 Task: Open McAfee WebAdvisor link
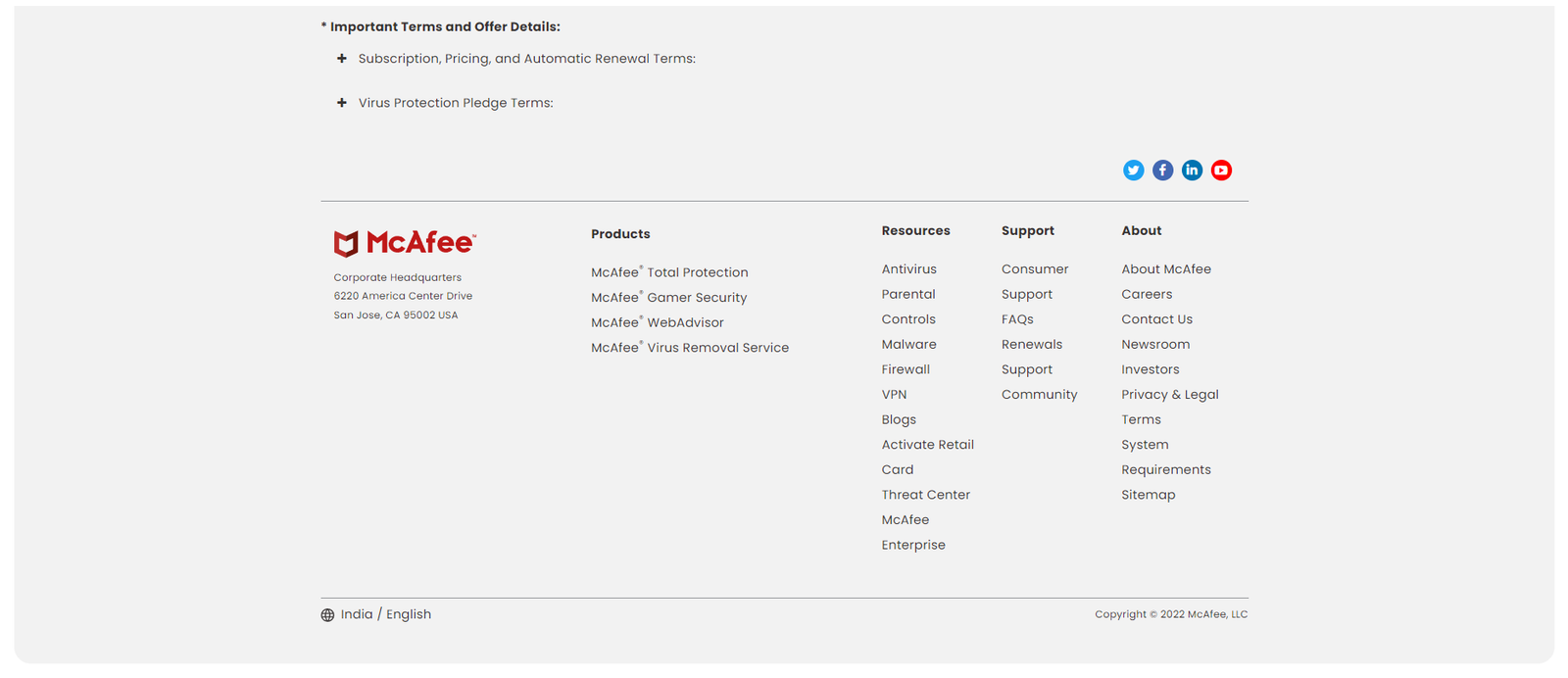tap(657, 322)
